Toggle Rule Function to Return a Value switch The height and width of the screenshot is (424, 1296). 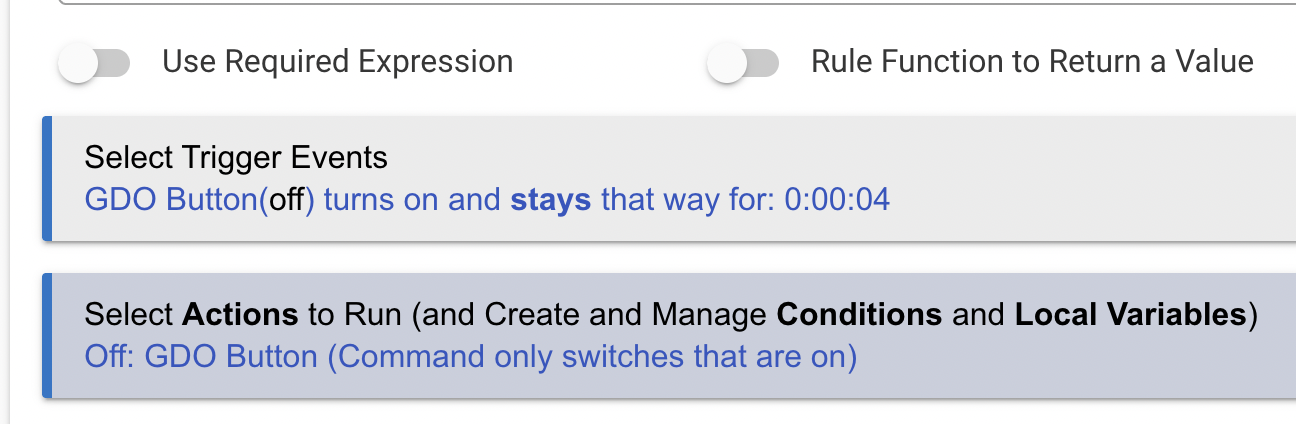pos(742,64)
